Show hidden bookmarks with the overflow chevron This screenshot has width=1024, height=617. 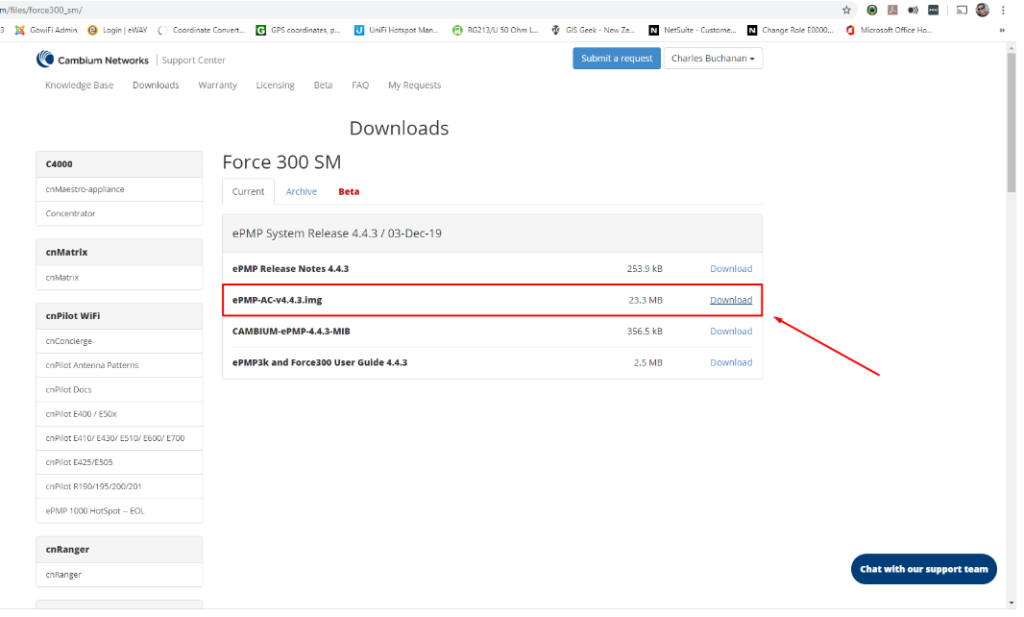click(x=1002, y=30)
